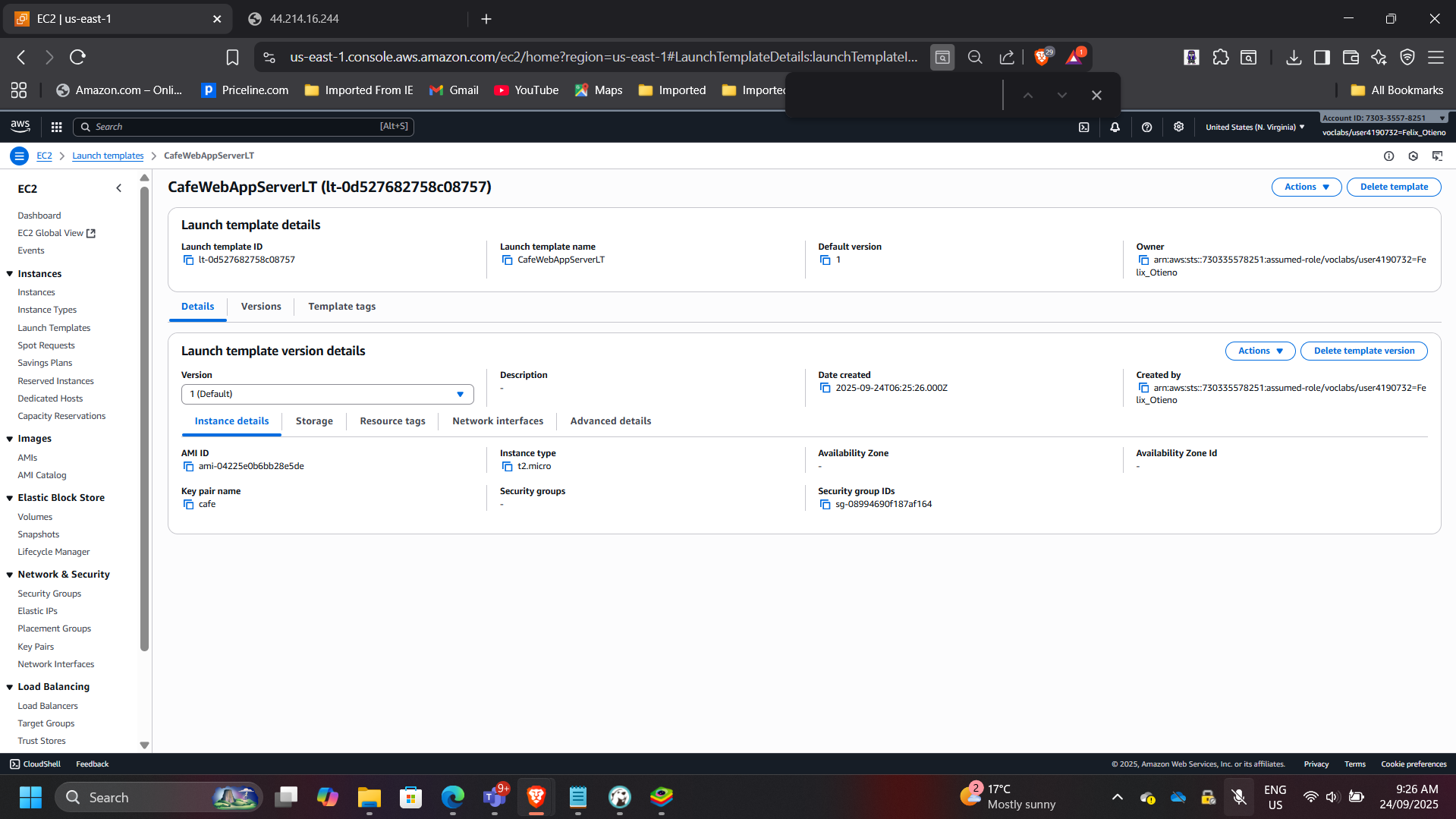Copy the AMI ID value
This screenshot has width=1456, height=819.
click(188, 467)
